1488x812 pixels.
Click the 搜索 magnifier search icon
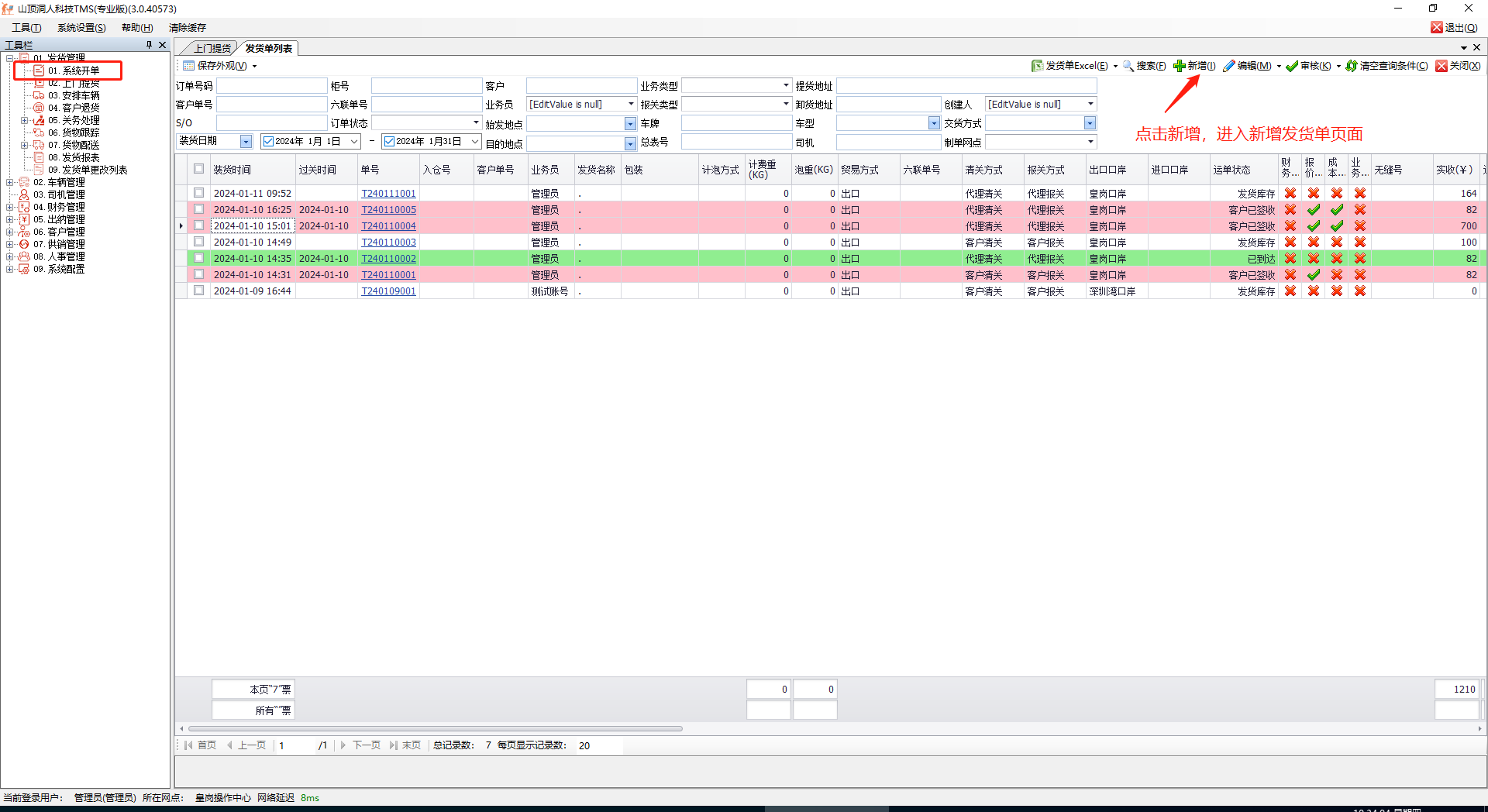1128,66
